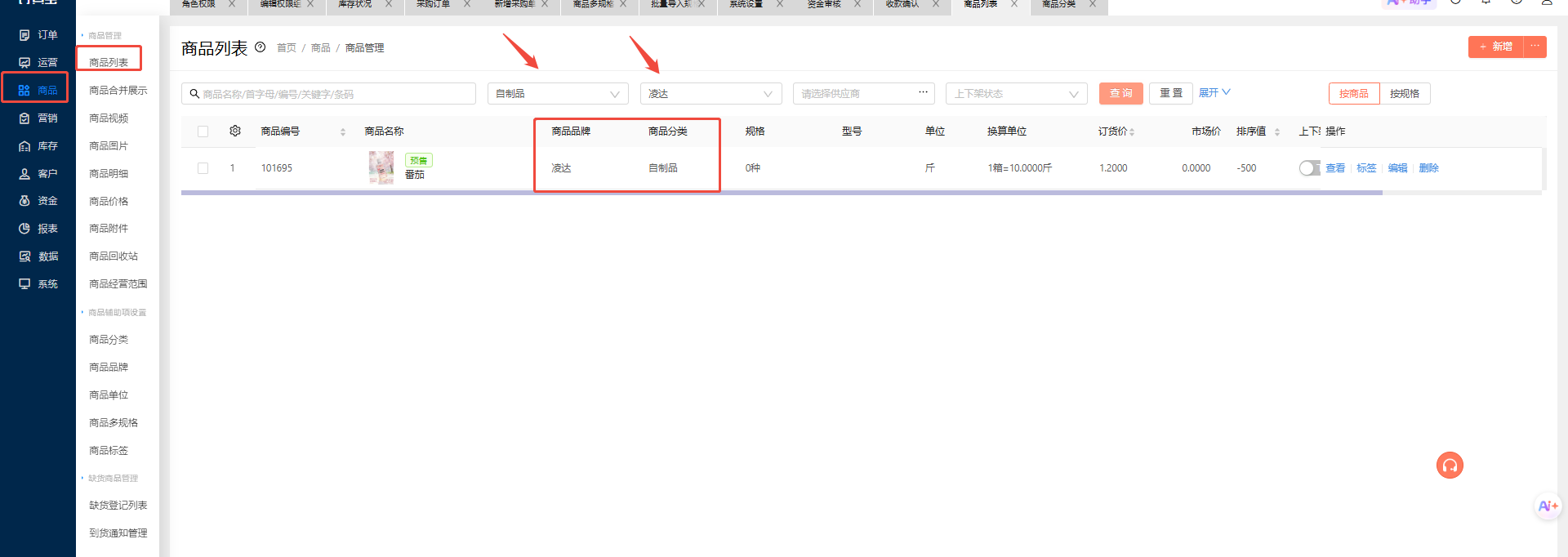Click 标签 link in the product row
This screenshot has height=557, width=1568.
point(1366,168)
